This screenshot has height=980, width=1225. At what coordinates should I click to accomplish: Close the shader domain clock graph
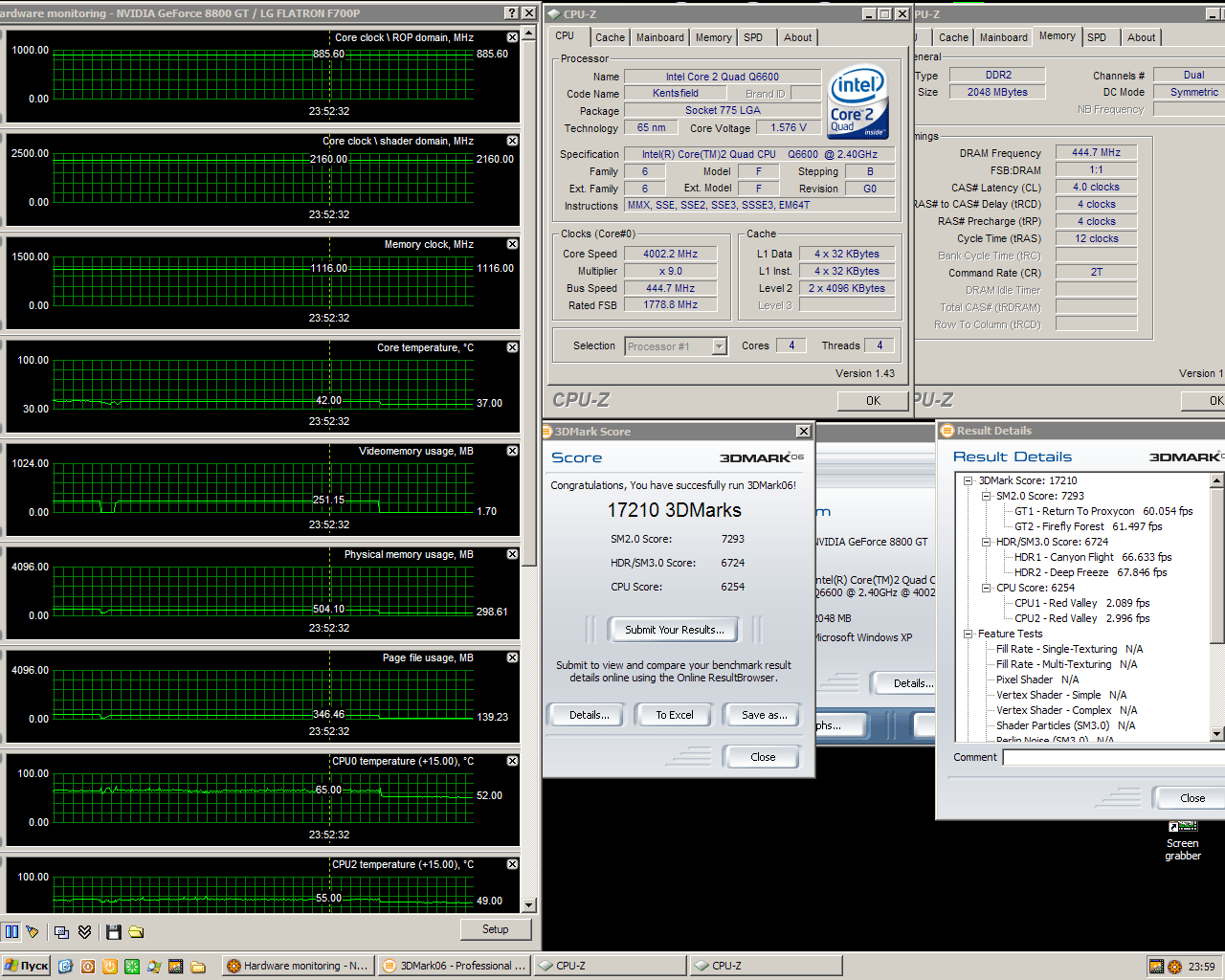click(x=512, y=141)
